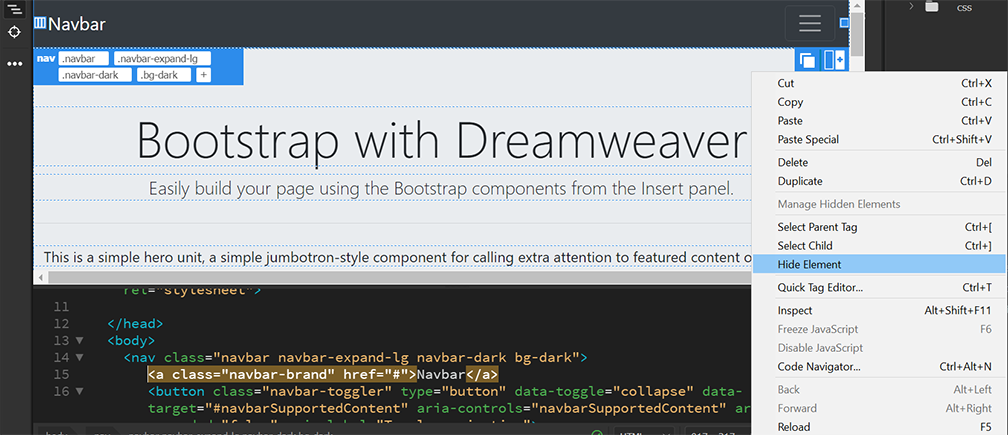Choose Select Child menu entry
The width and height of the screenshot is (1008, 435).
(x=878, y=245)
